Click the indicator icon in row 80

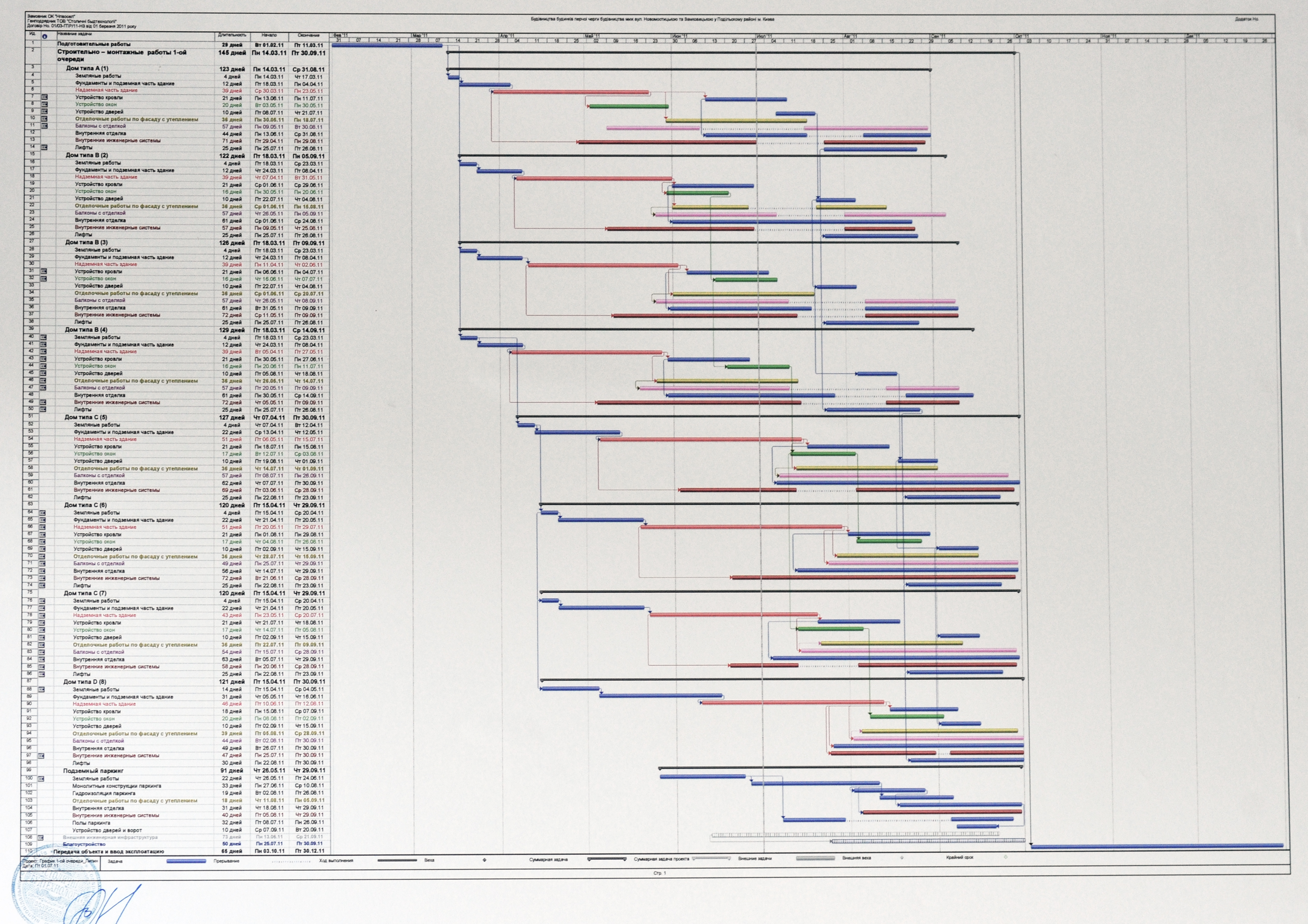42,630
